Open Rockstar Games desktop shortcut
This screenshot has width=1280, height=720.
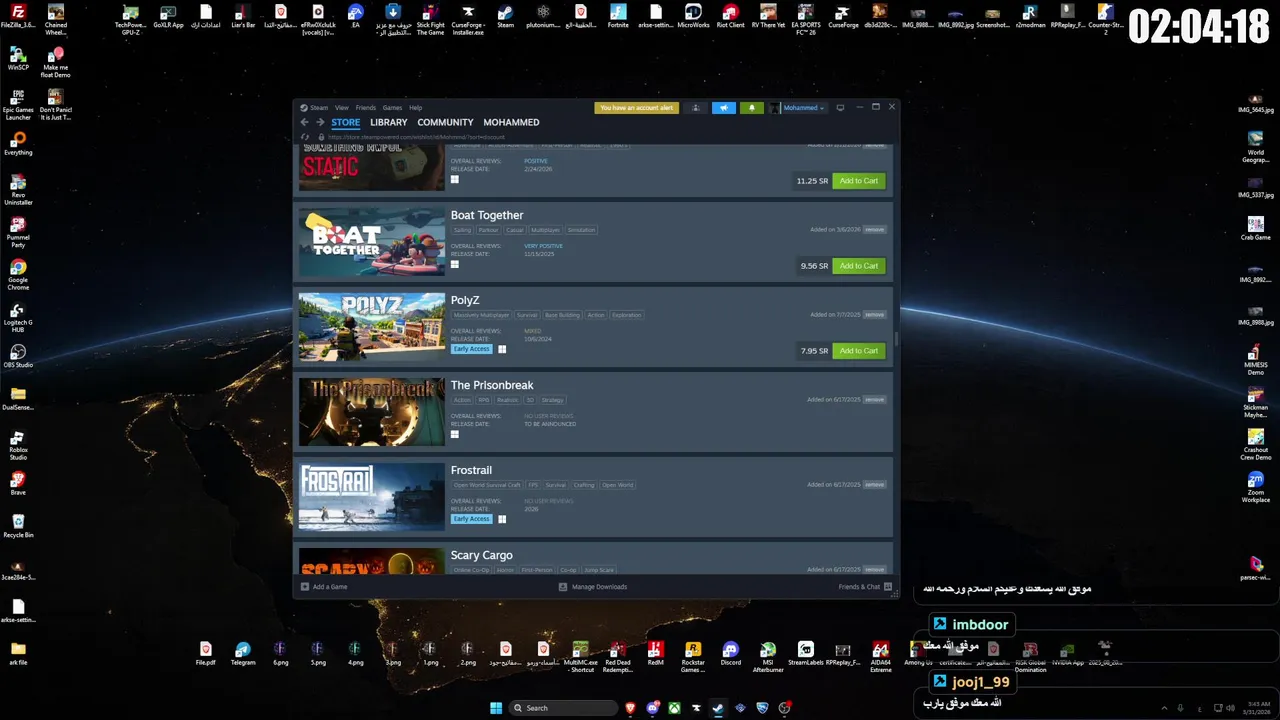pyautogui.click(x=693, y=657)
